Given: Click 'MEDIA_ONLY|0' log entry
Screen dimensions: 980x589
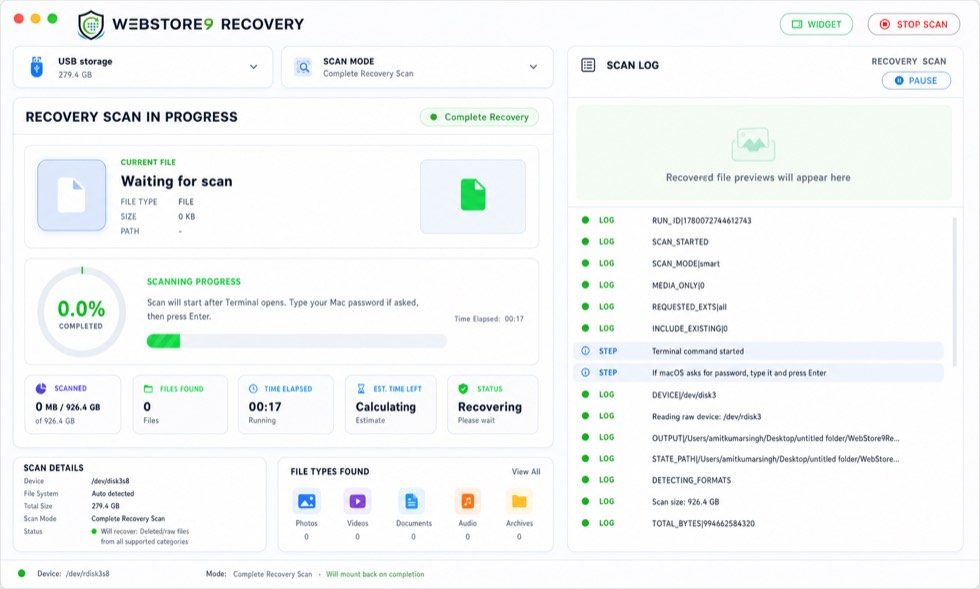Looking at the screenshot, I should [678, 285].
